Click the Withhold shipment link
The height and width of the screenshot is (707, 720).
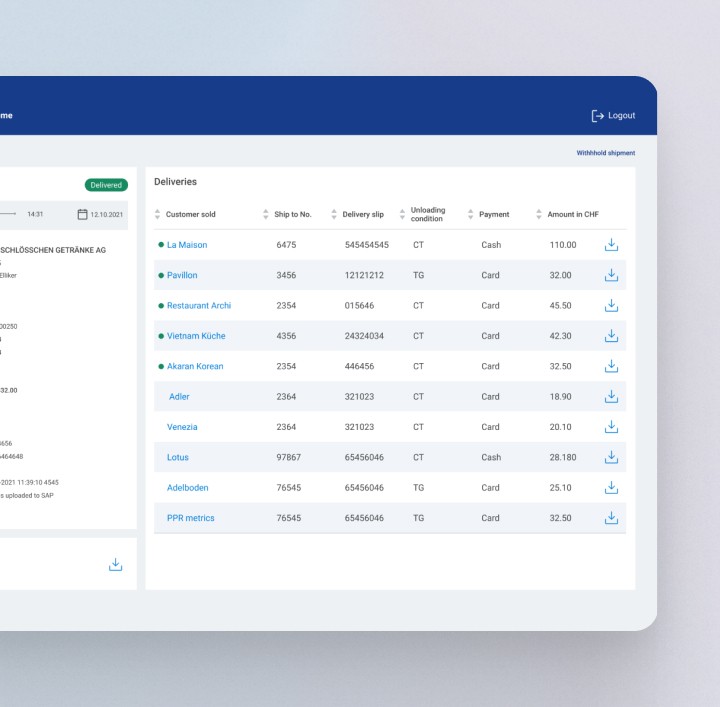pyautogui.click(x=606, y=153)
